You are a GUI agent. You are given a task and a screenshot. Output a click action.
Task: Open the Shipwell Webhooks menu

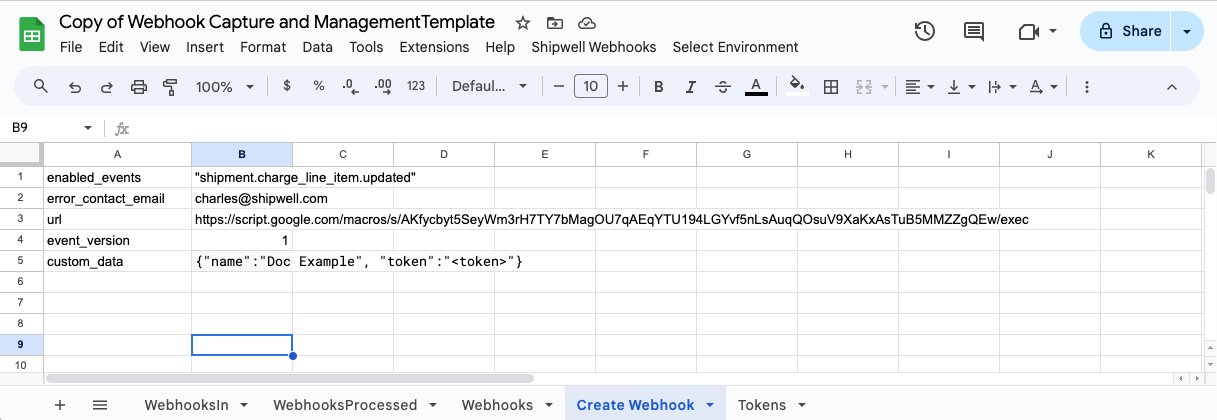(593, 47)
